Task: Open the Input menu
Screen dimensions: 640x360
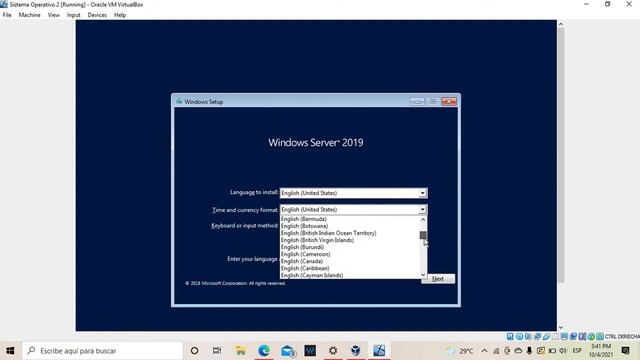Action: pyautogui.click(x=73, y=15)
